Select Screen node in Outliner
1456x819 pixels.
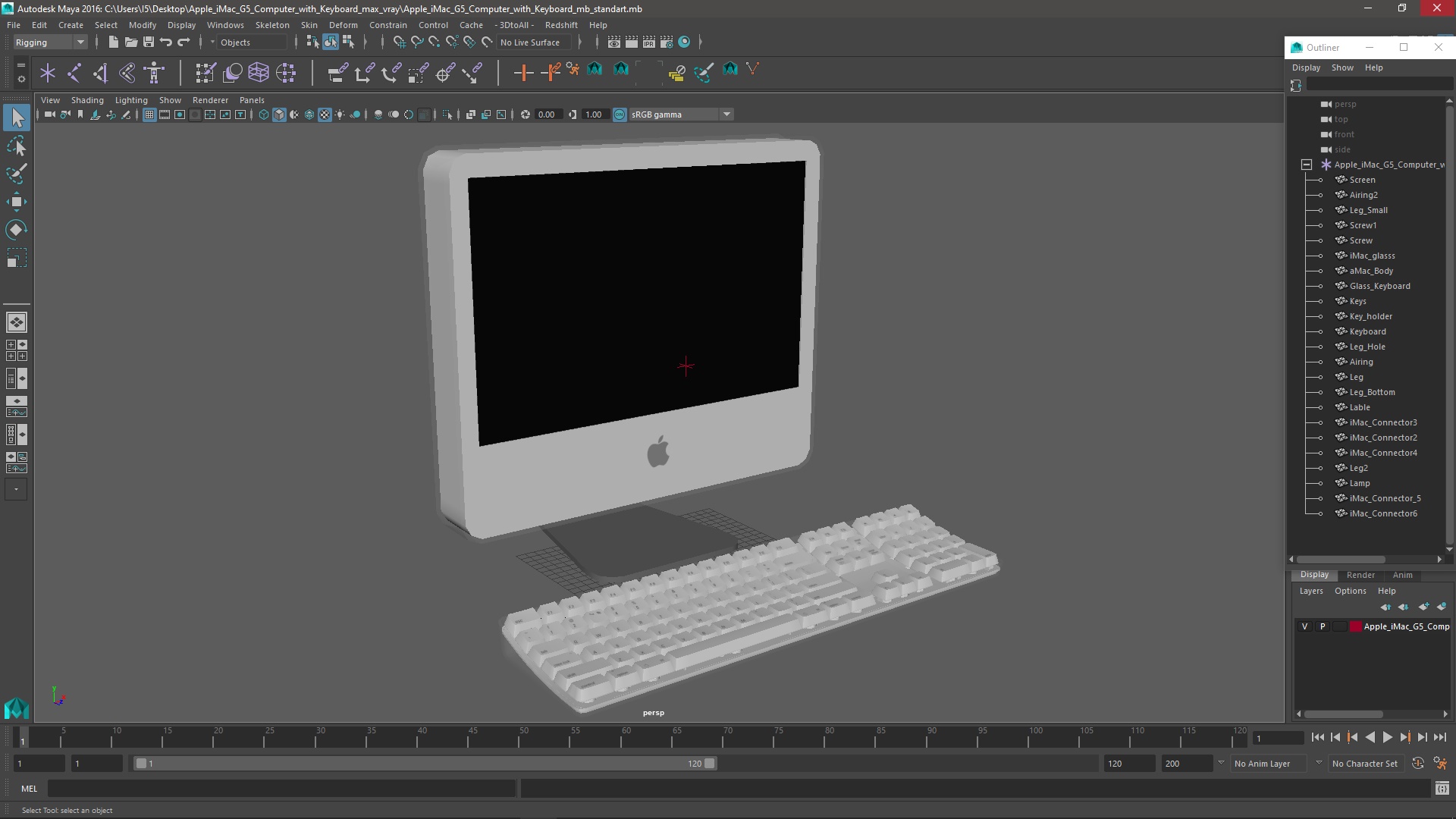(1362, 180)
